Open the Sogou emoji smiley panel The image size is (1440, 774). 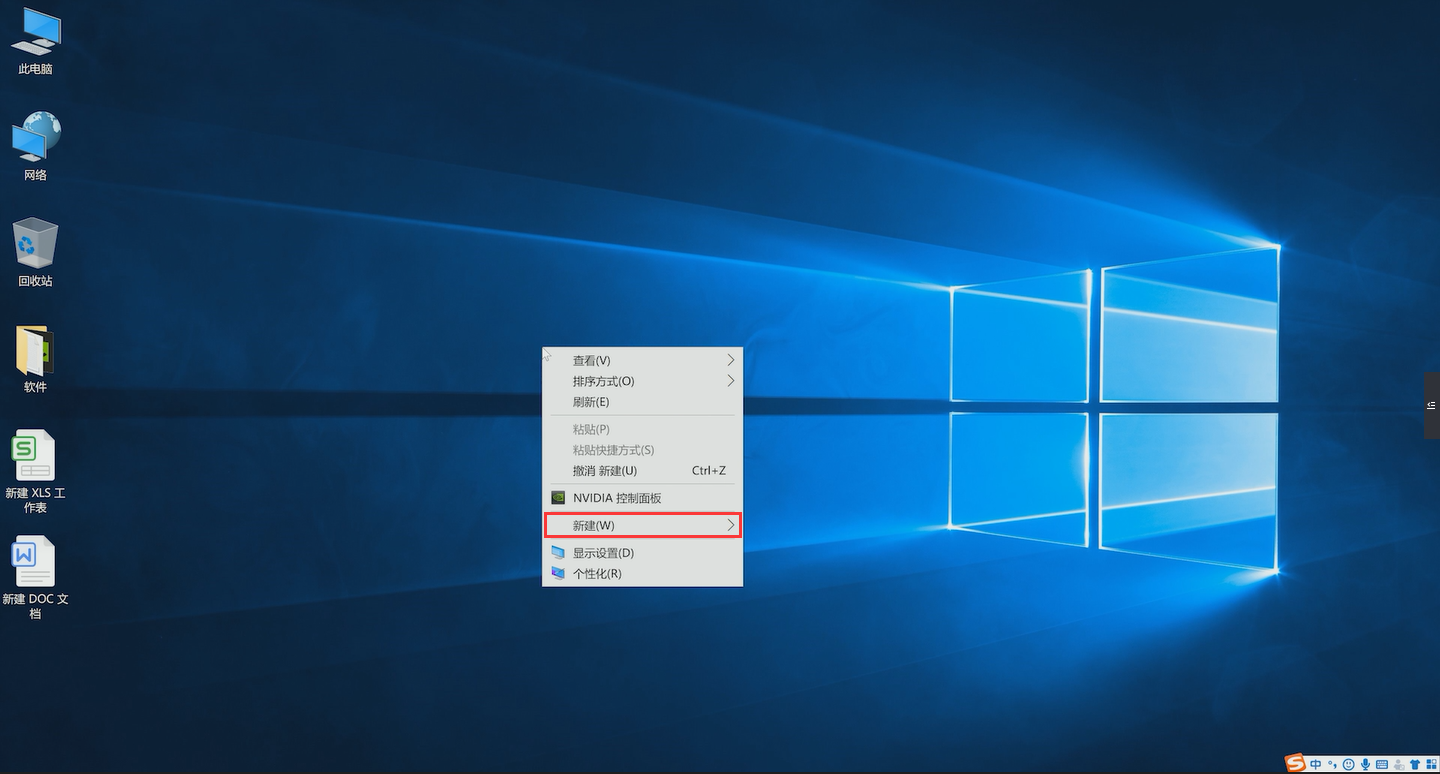tap(1348, 764)
